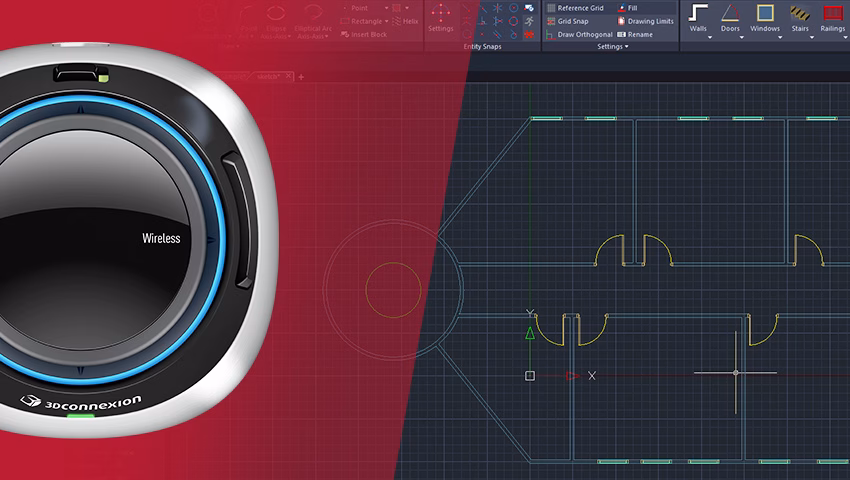The image size is (850, 480).
Task: Select the Walls tool icon
Action: tap(698, 13)
